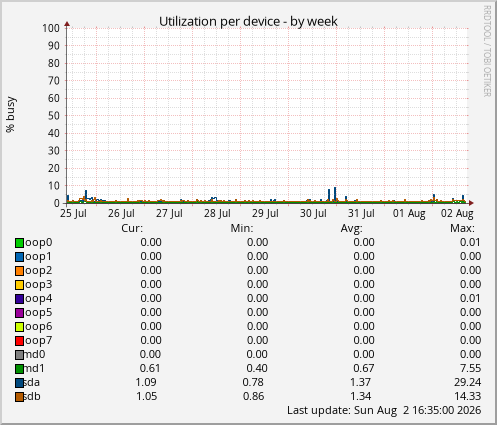Click the magenta oop5 legend swatch

pyautogui.click(x=19, y=313)
